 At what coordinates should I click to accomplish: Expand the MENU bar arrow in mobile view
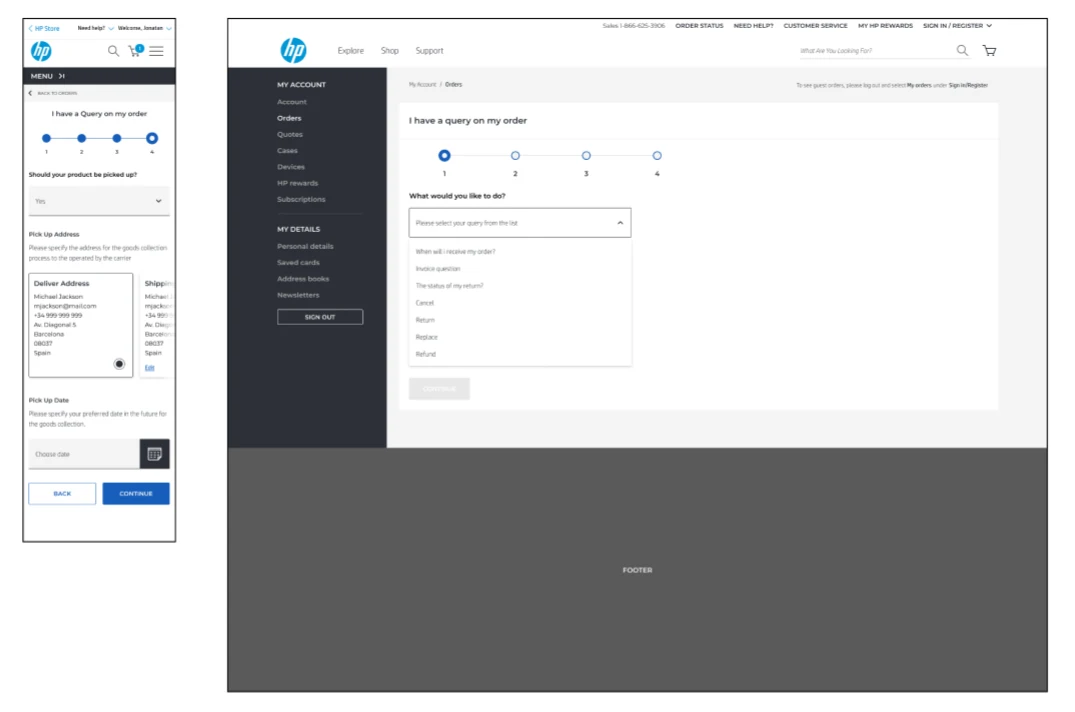tap(62, 76)
